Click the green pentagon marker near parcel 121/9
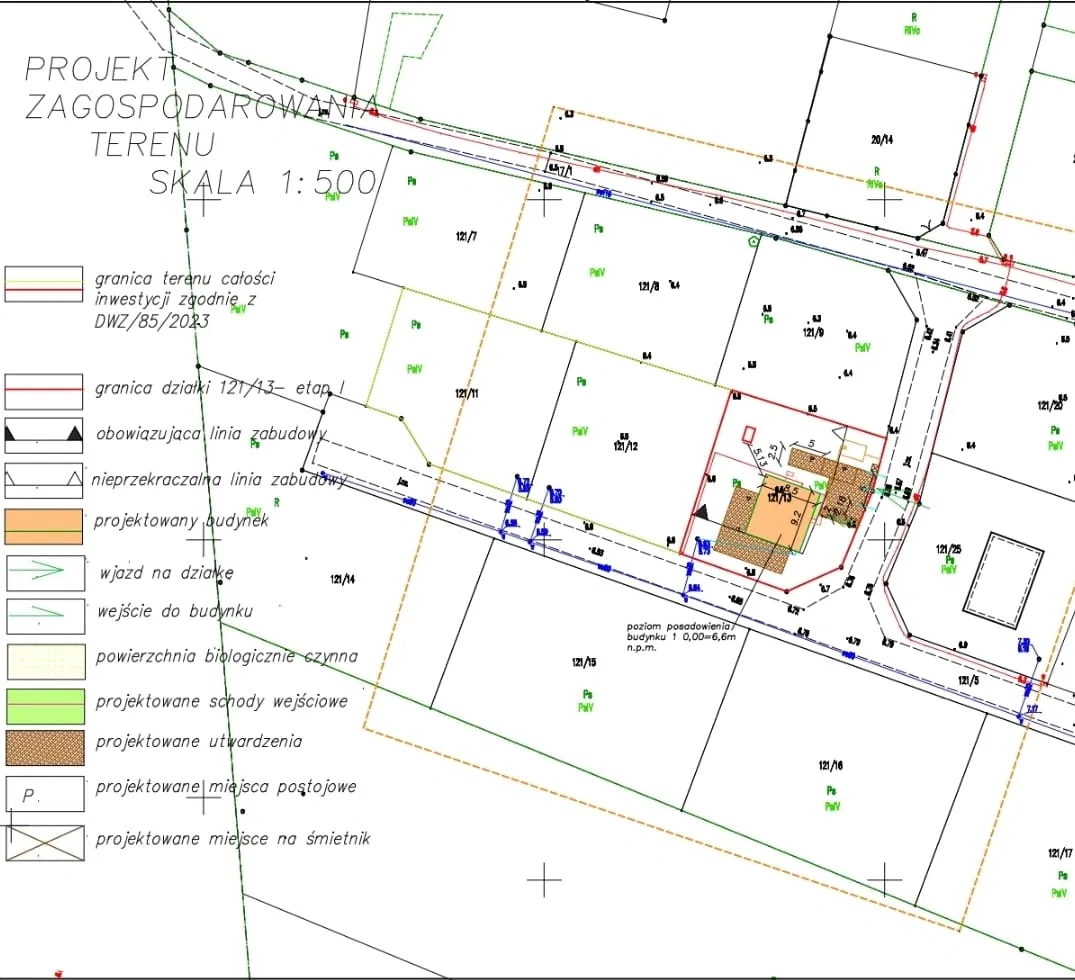 [754, 241]
